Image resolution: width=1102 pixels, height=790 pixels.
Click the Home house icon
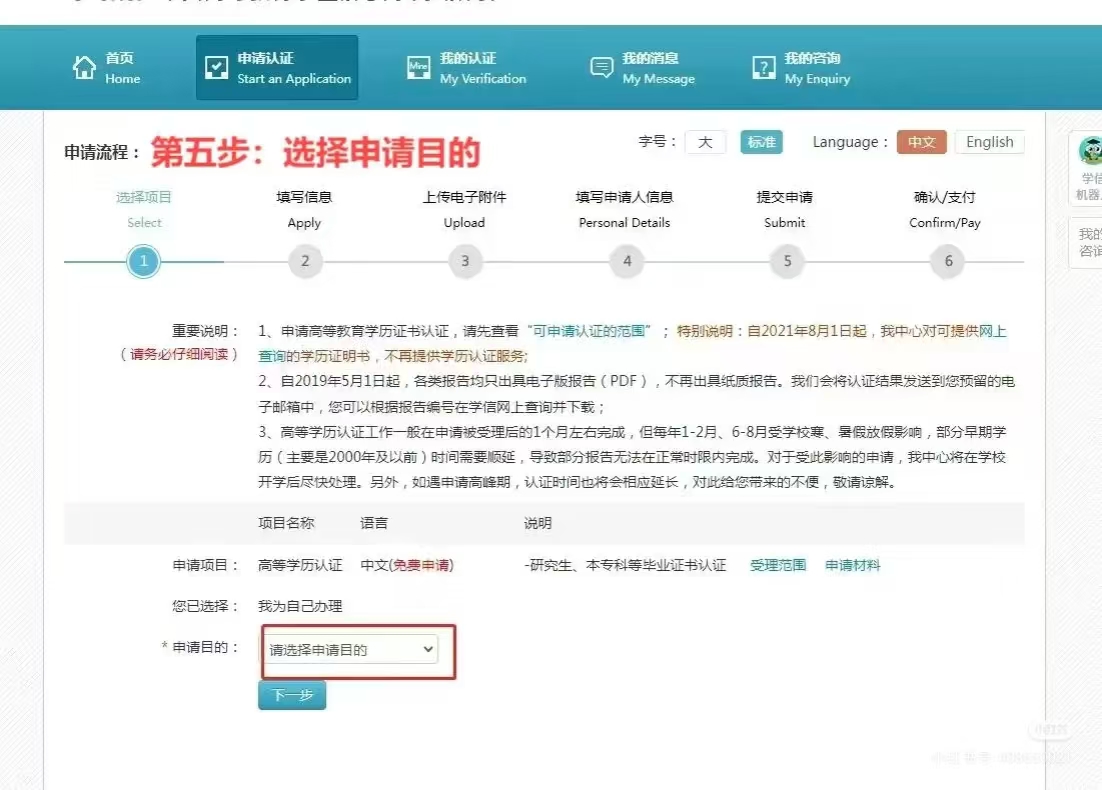tap(85, 68)
